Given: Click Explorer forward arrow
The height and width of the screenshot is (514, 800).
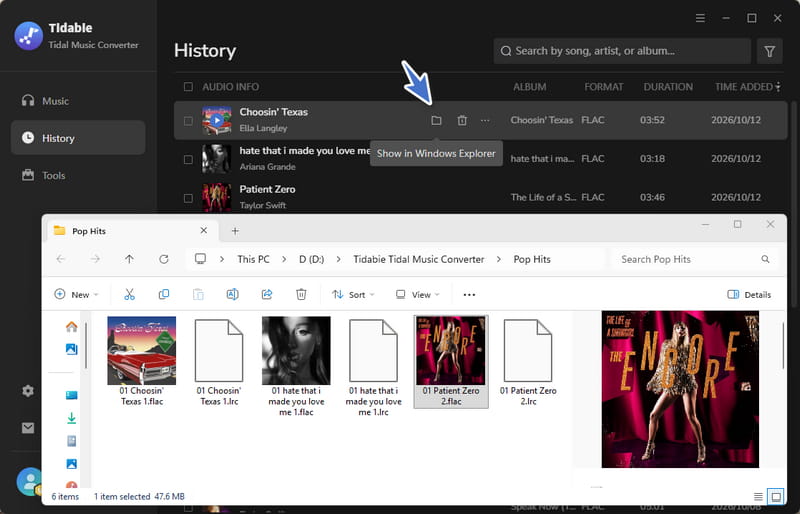Looking at the screenshot, I should click(x=95, y=259).
